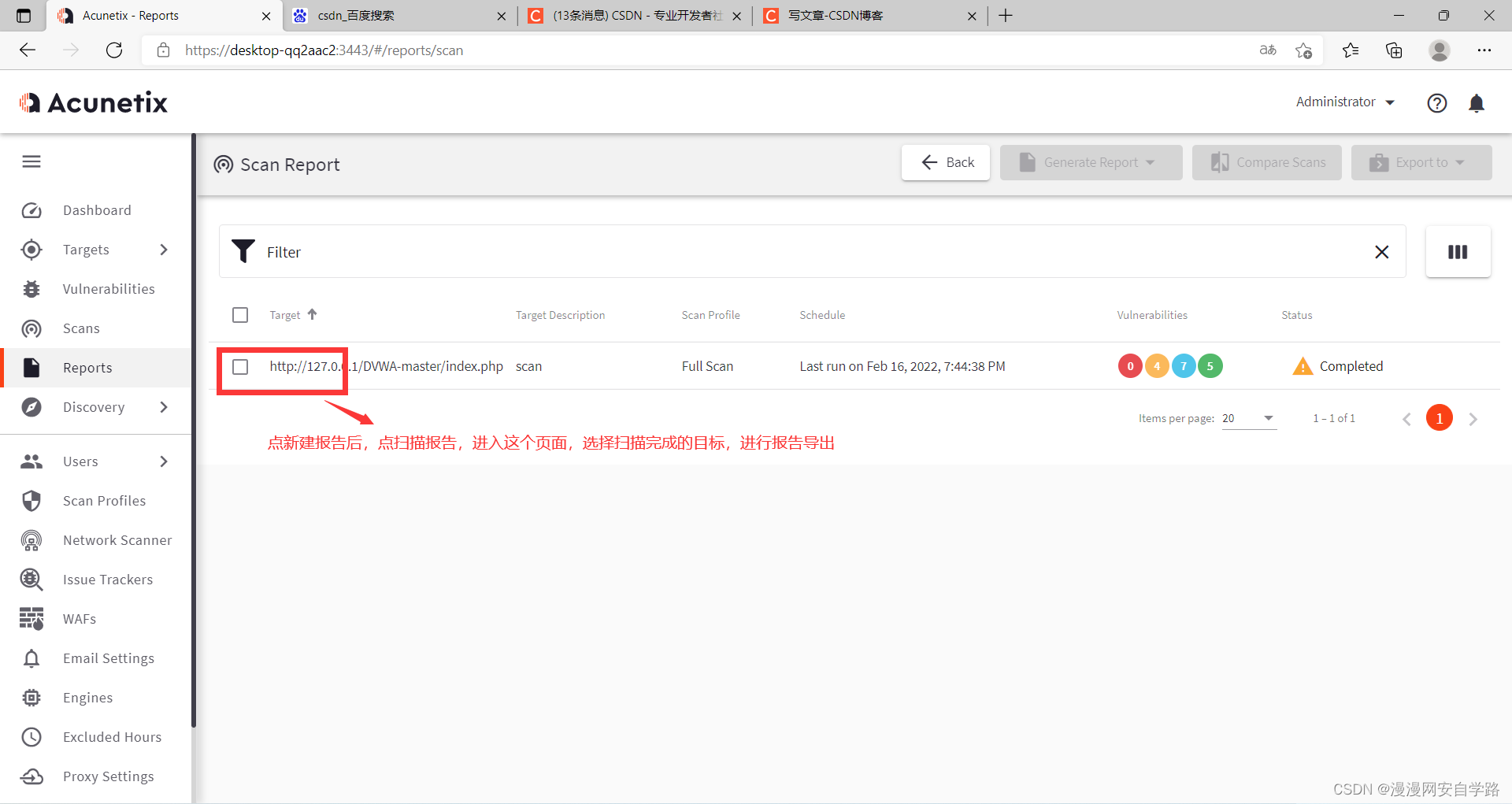This screenshot has height=804, width=1512.
Task: Open the Generate Report dropdown
Action: coord(1091,162)
